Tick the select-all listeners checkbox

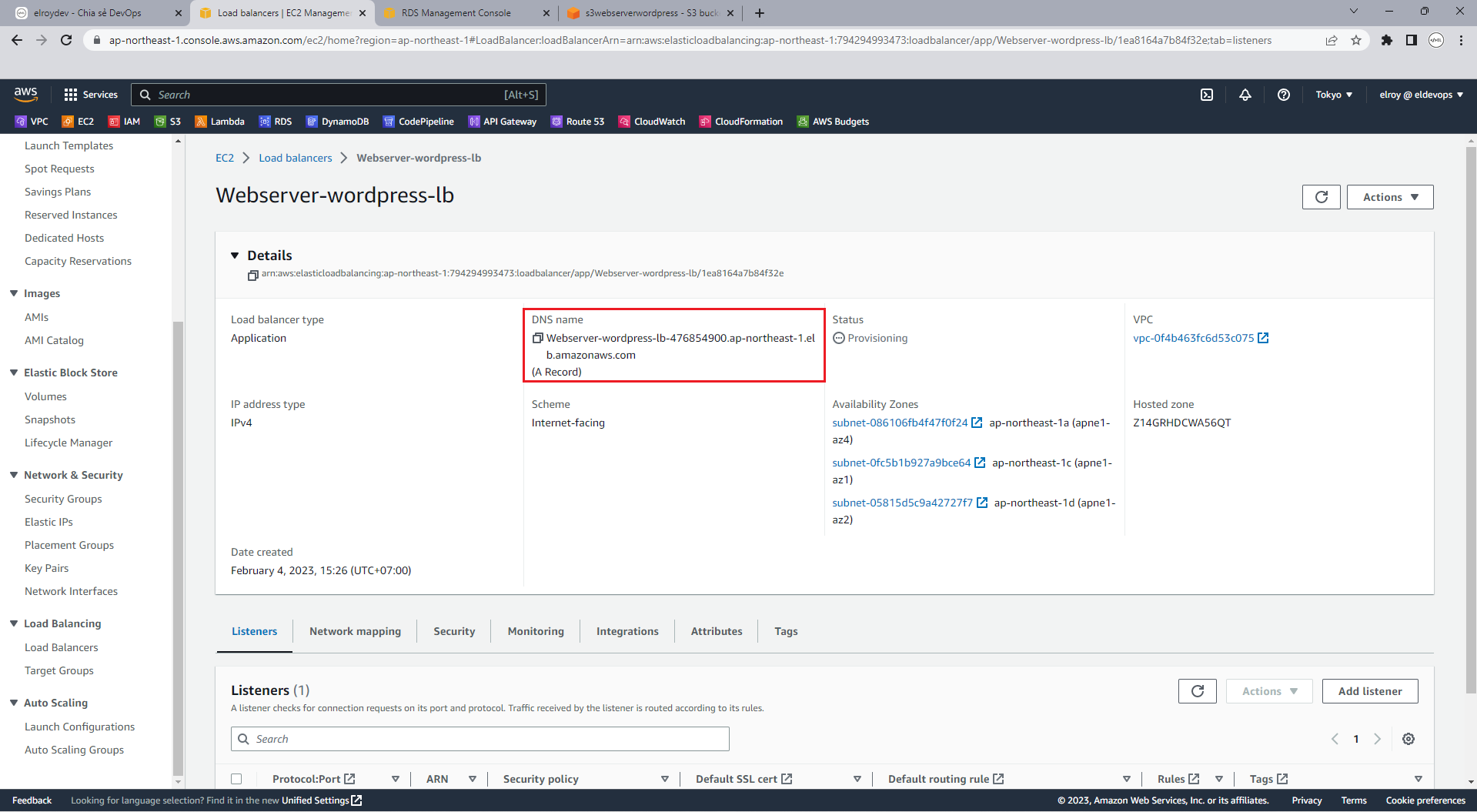click(236, 779)
